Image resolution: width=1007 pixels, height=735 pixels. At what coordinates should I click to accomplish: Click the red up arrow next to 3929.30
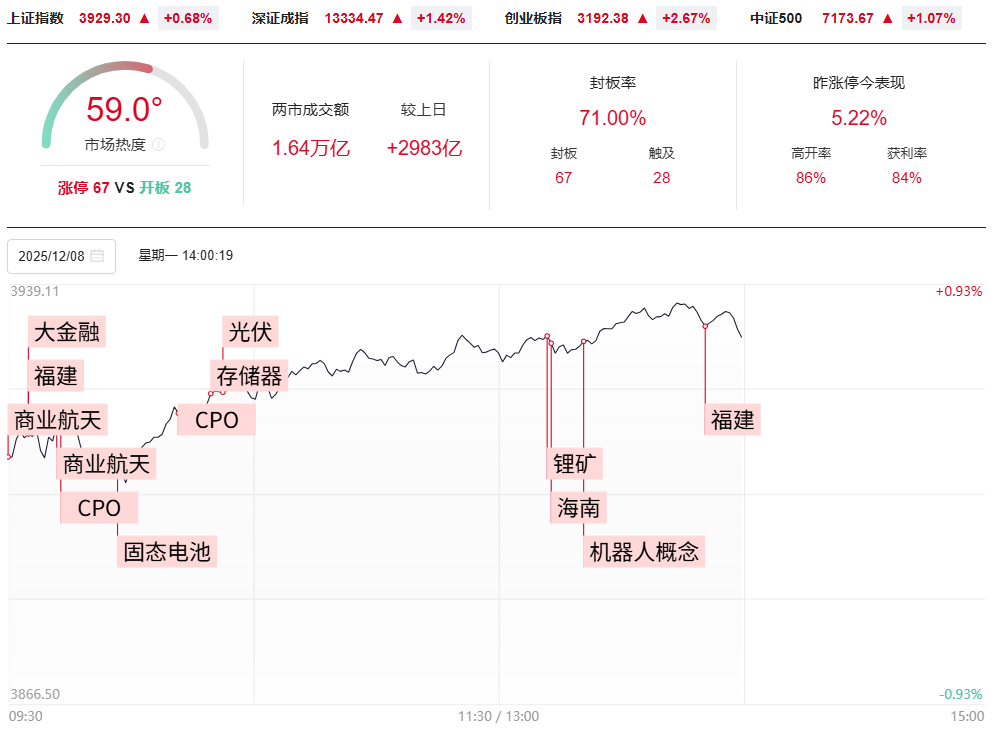[x=145, y=18]
